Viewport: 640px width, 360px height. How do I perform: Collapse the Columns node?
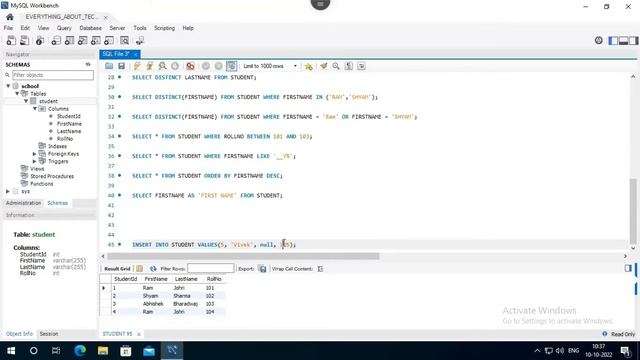pos(35,109)
